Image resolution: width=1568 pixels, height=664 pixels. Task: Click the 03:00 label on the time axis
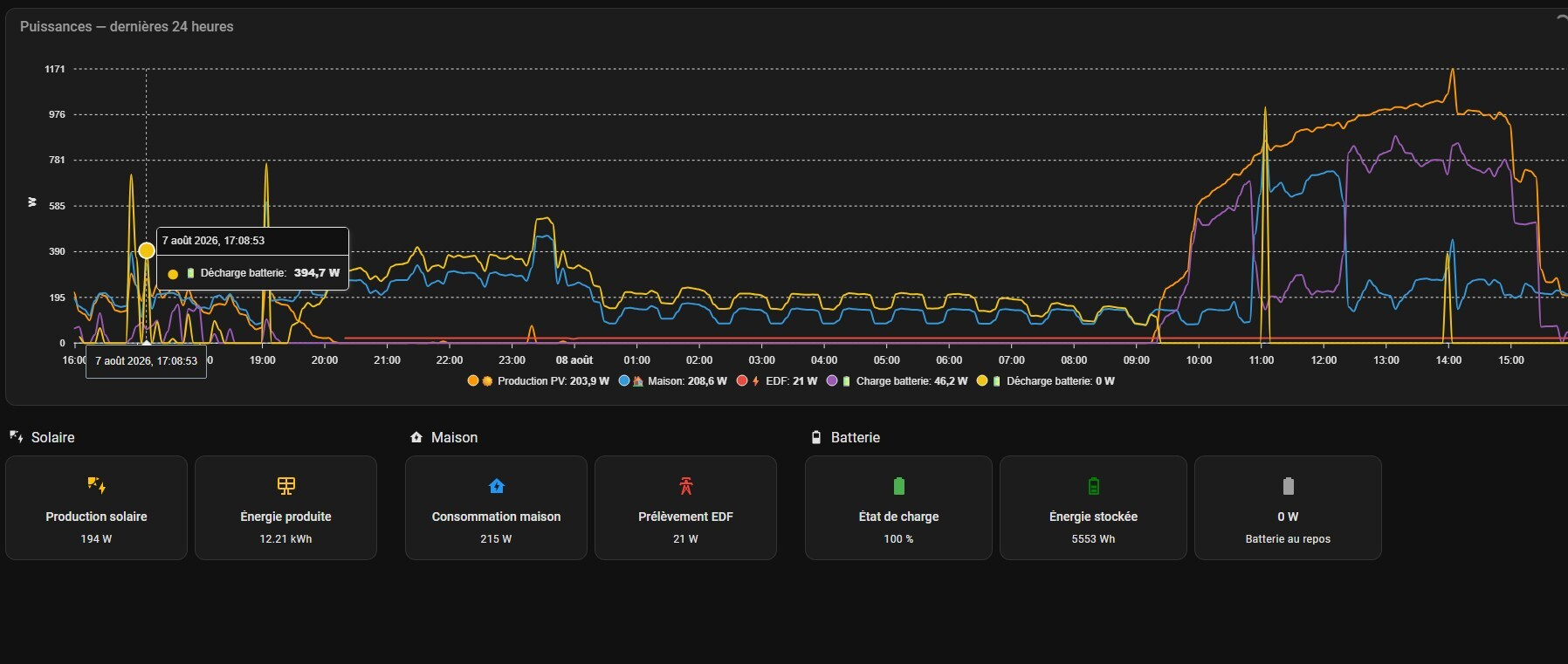tap(762, 360)
